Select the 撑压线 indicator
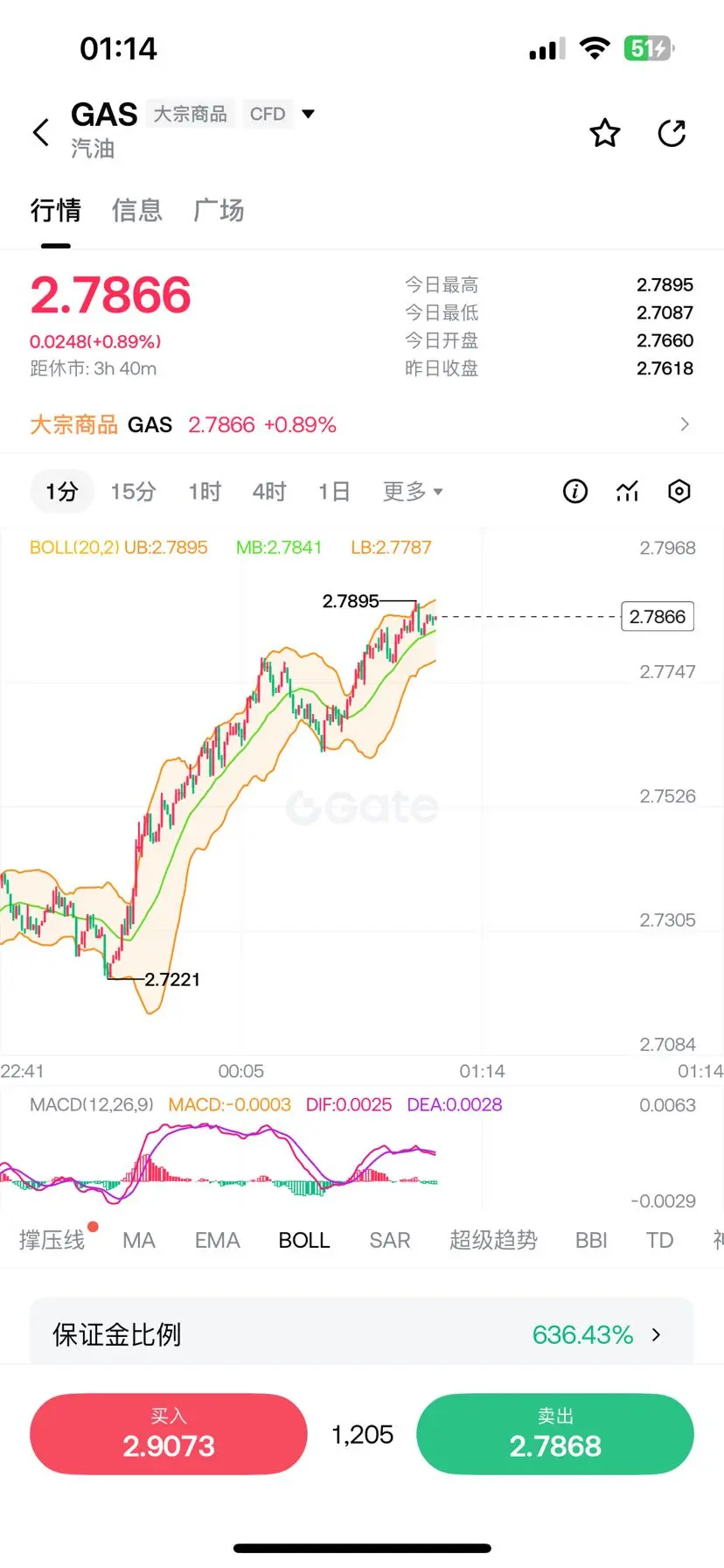The height and width of the screenshot is (1568, 724). [52, 1240]
